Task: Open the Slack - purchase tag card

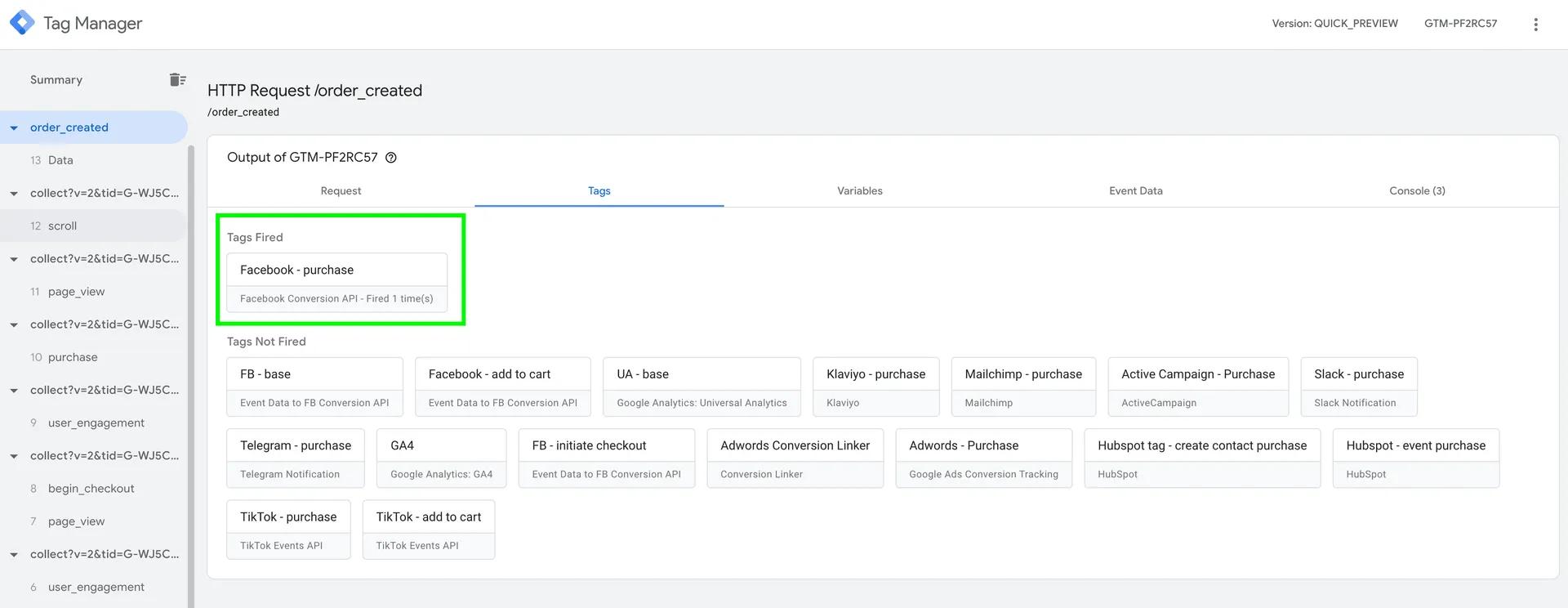Action: (1359, 387)
